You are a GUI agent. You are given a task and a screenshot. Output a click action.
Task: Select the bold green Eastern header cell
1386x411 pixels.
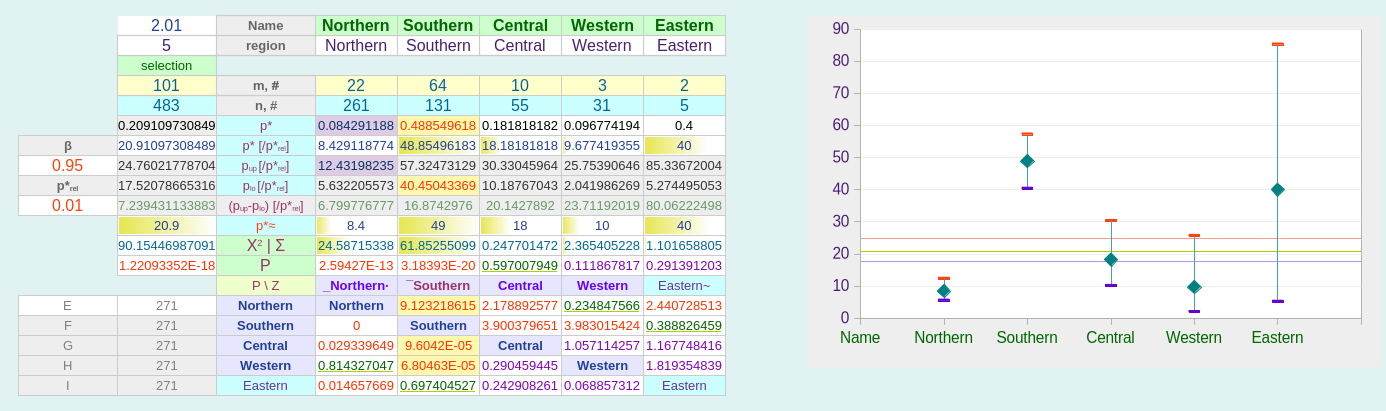[x=684, y=26]
